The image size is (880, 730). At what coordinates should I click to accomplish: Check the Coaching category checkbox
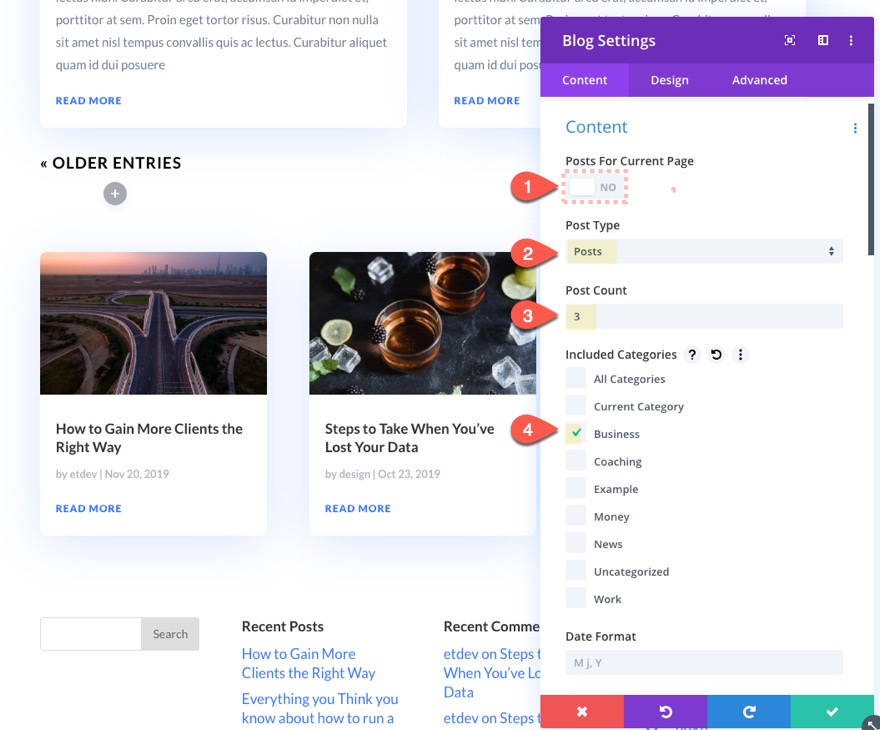coord(575,460)
